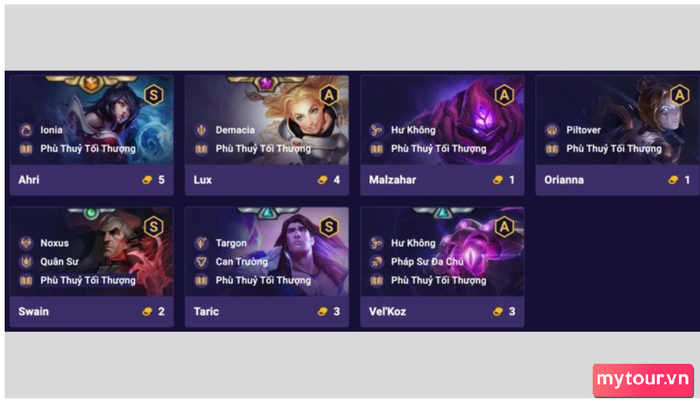
Task: Click the Quân Sư trait icon on Swain's card
Action: point(26,262)
